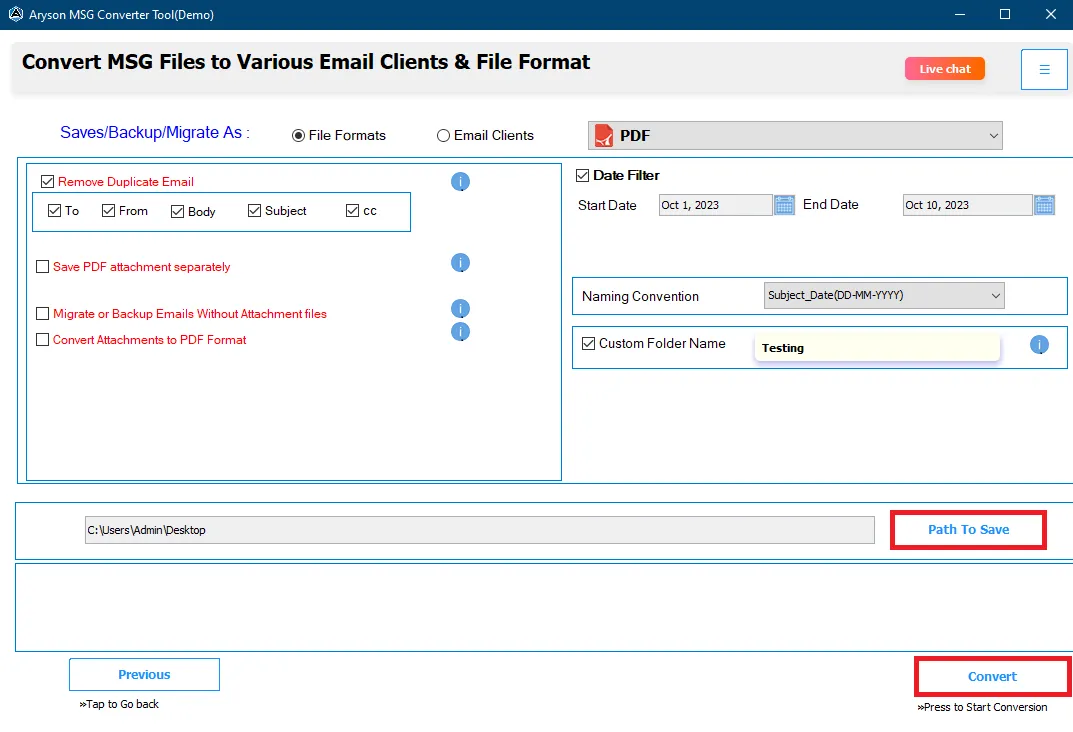Screen dimensions: 1073x732
Task: Open info for Convert Attachments to PDF
Action: tap(461, 332)
